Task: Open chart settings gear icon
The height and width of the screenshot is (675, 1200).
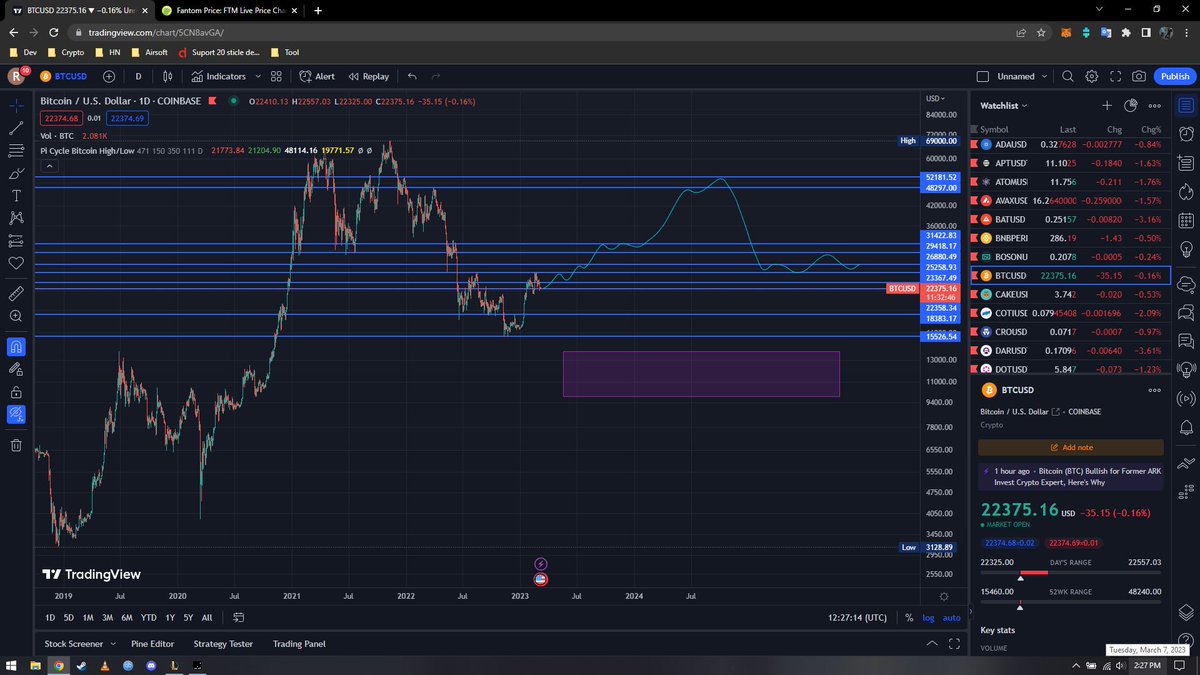Action: (1092, 76)
